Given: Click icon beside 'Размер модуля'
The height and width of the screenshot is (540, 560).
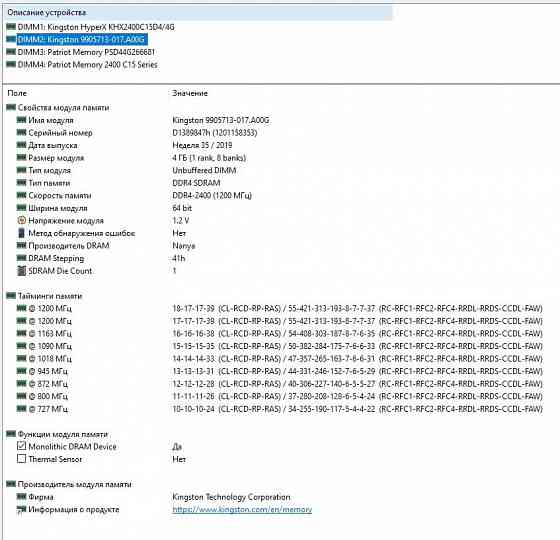Looking at the screenshot, I should coord(21,158).
